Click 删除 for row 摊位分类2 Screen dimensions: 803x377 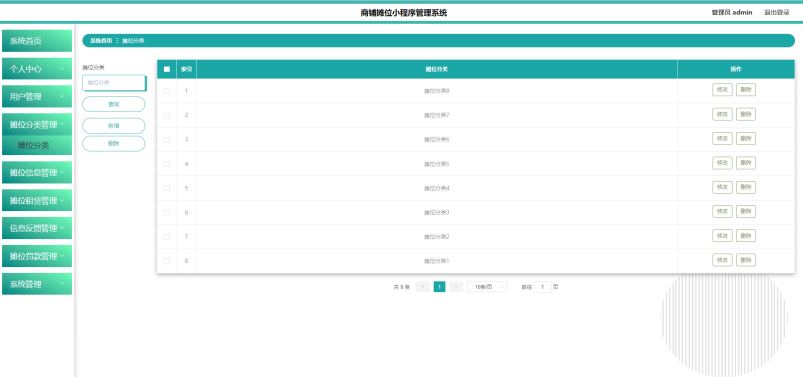pyautogui.click(x=746, y=236)
